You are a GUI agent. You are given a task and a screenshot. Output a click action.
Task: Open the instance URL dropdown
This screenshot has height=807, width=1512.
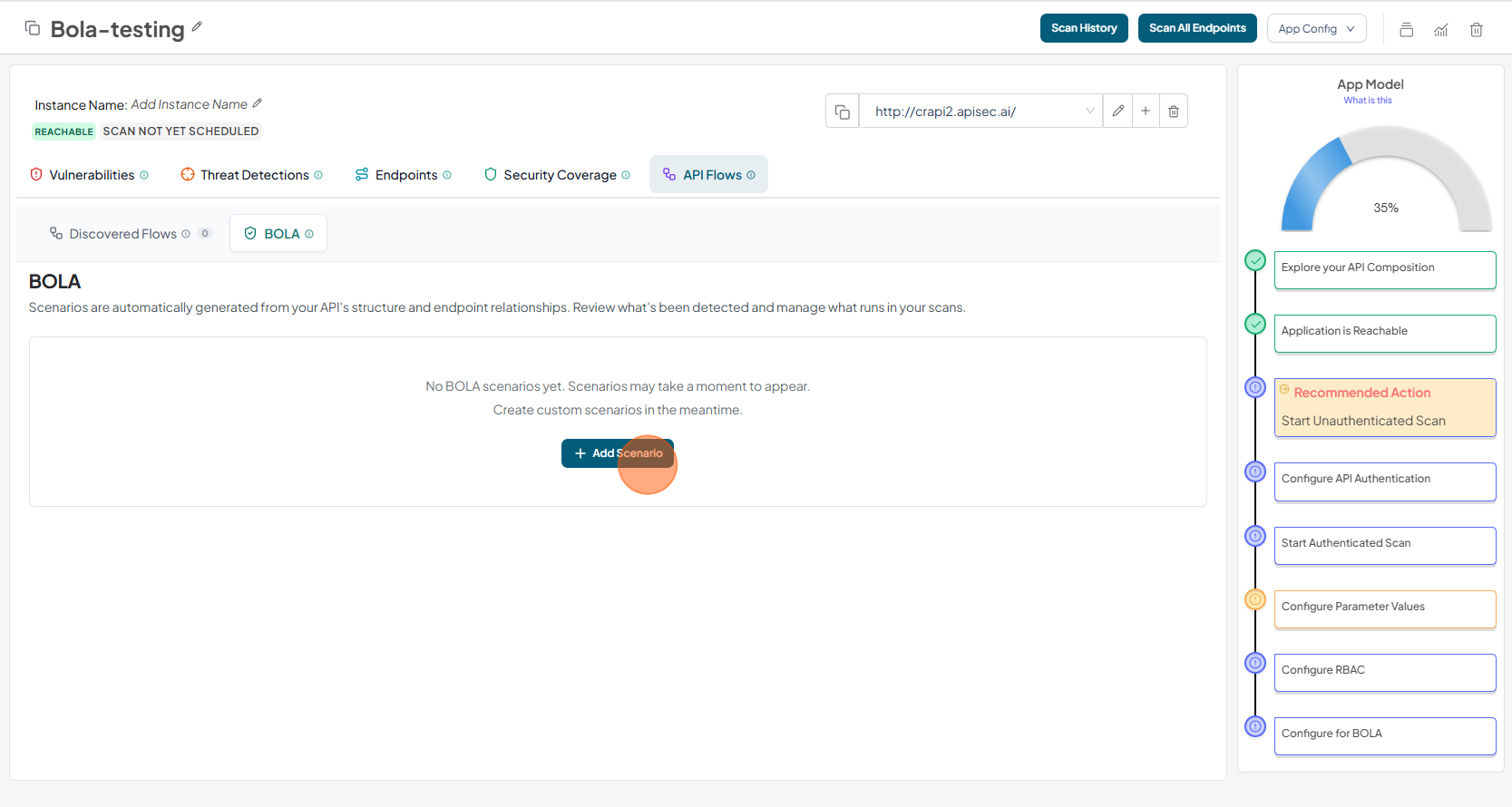point(1088,111)
